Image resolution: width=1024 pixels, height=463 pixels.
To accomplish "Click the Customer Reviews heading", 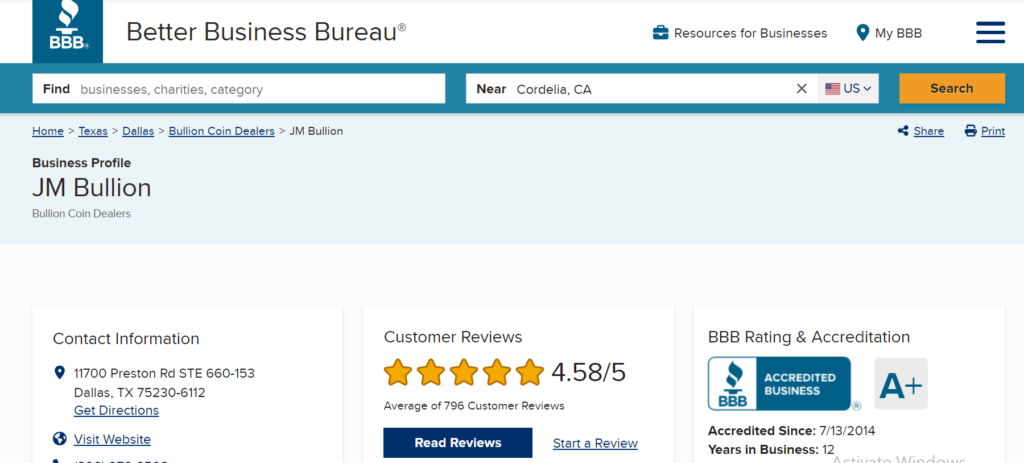I will 453,337.
